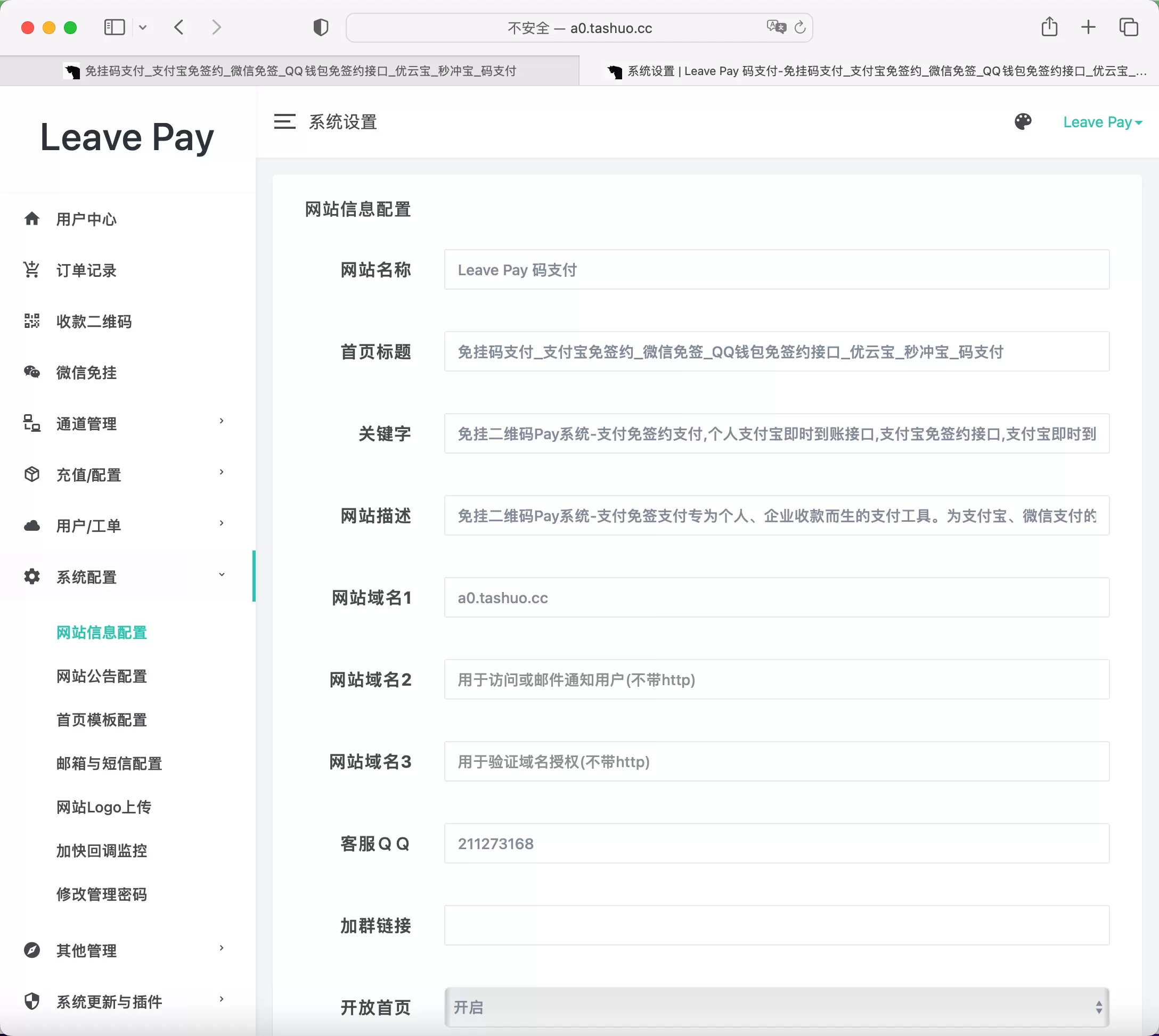Click the 通道管理 channel icon

[x=32, y=424]
